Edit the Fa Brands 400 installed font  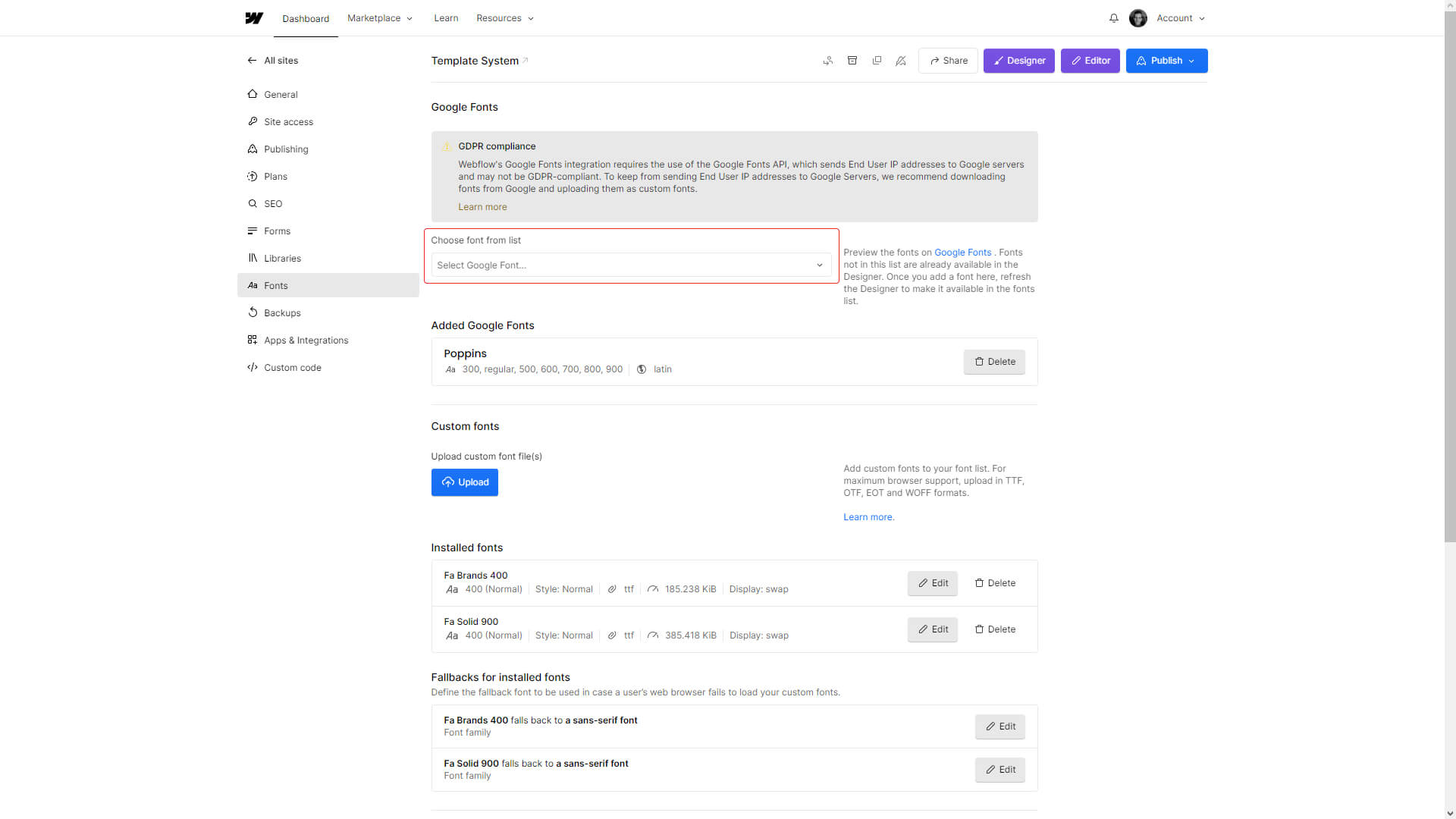pyautogui.click(x=932, y=583)
